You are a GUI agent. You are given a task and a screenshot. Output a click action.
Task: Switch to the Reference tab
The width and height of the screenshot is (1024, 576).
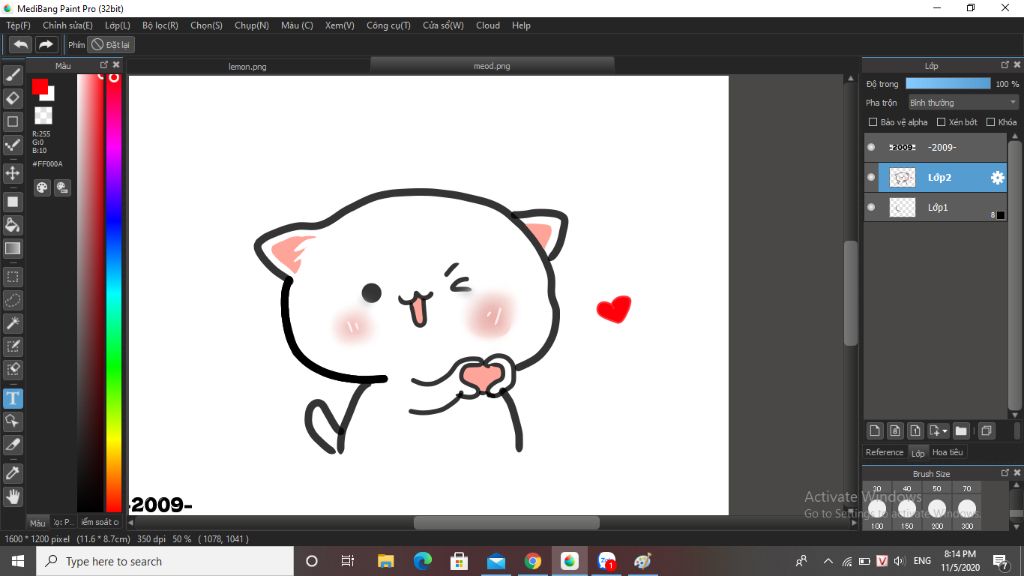pos(884,452)
